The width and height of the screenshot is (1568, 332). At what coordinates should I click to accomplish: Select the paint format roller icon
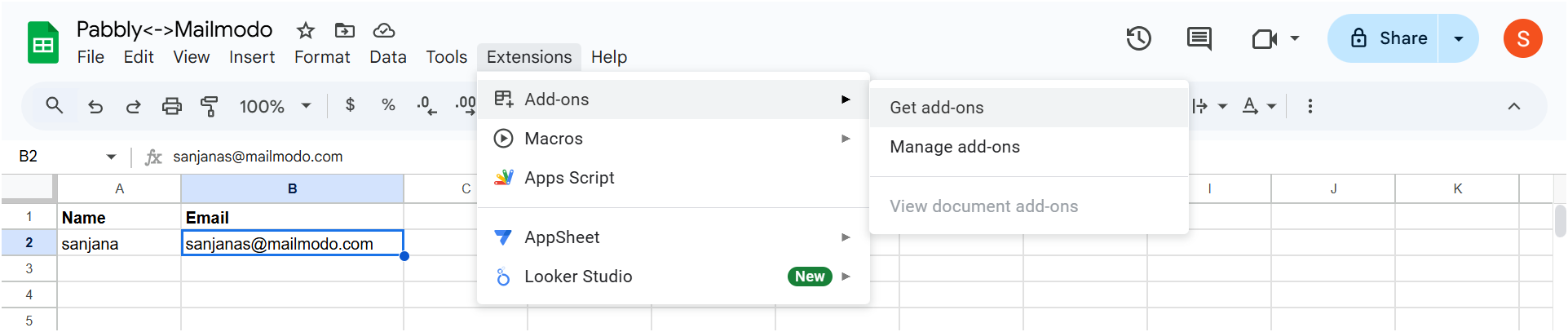pyautogui.click(x=209, y=106)
